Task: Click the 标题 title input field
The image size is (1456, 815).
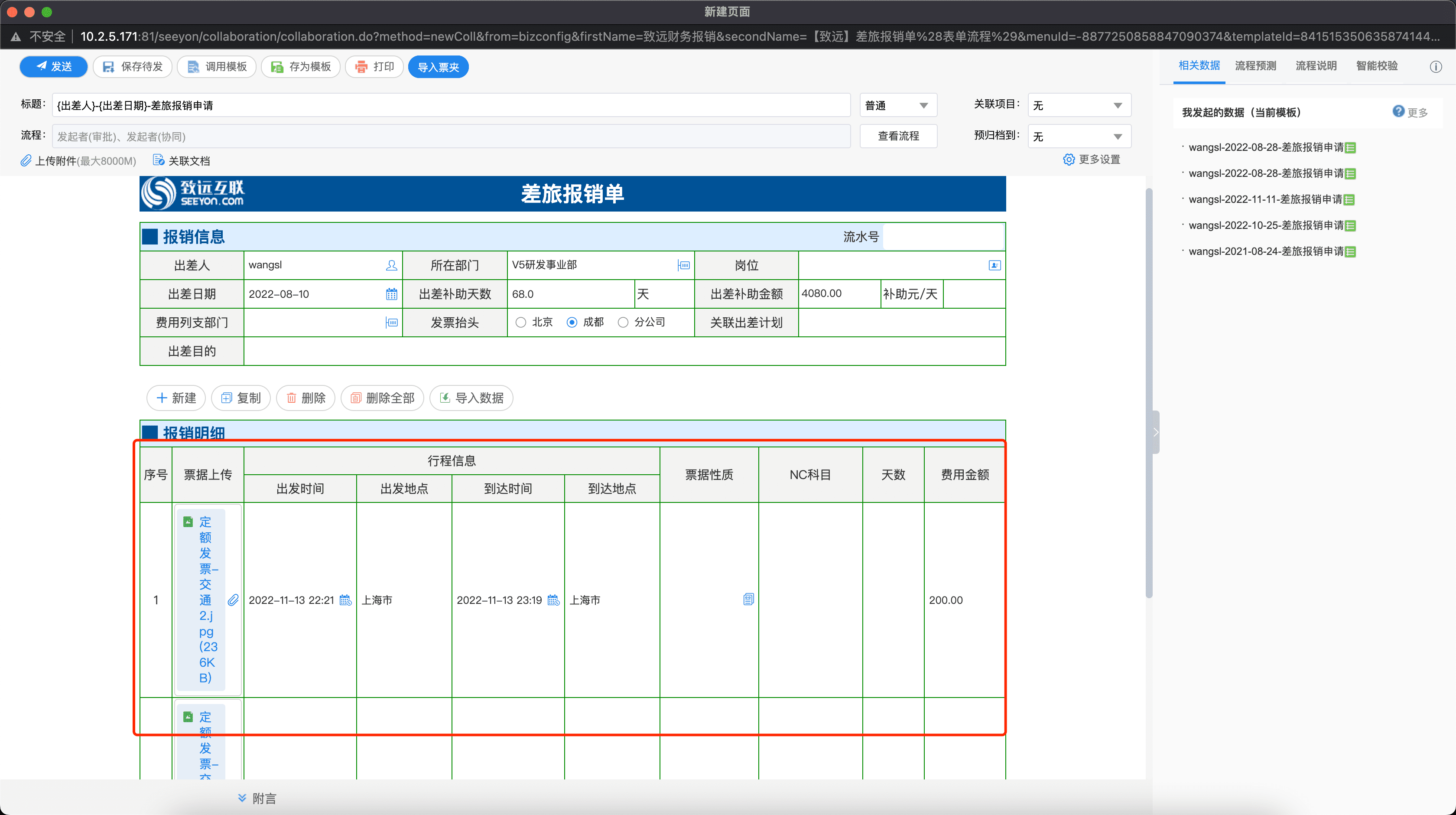Action: click(451, 105)
